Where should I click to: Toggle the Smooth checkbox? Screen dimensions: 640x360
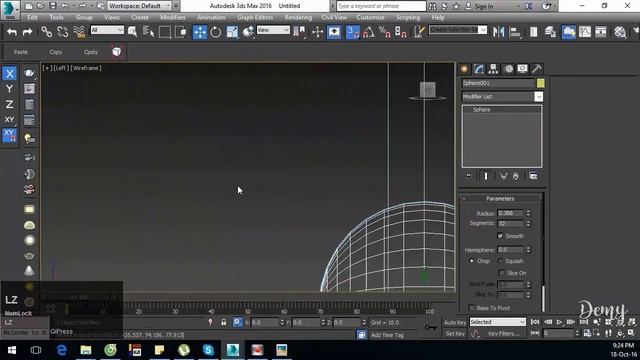point(500,236)
